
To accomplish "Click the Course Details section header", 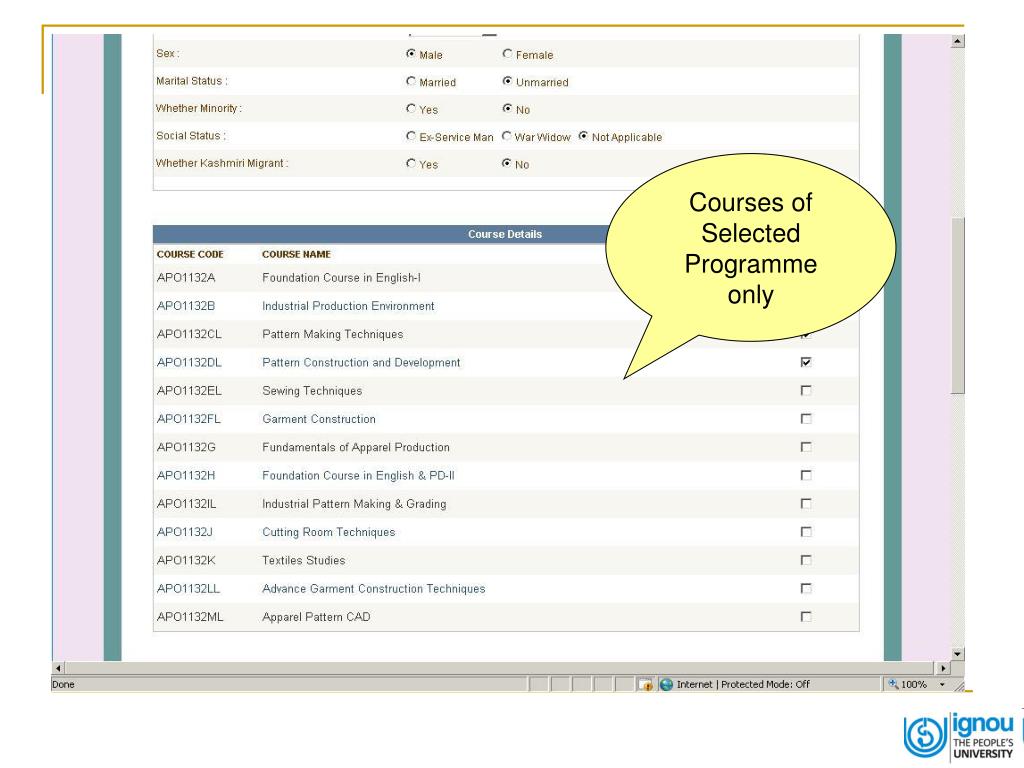I will [x=505, y=234].
